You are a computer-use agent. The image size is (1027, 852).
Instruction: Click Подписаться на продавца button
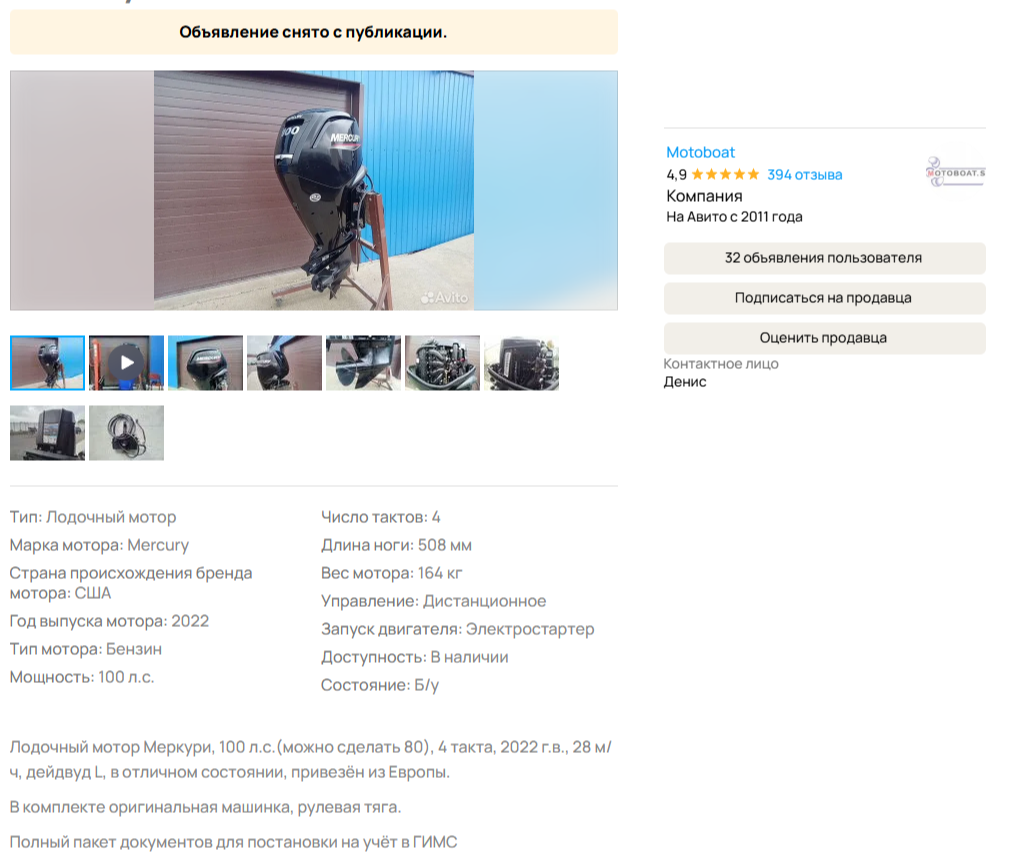(825, 298)
